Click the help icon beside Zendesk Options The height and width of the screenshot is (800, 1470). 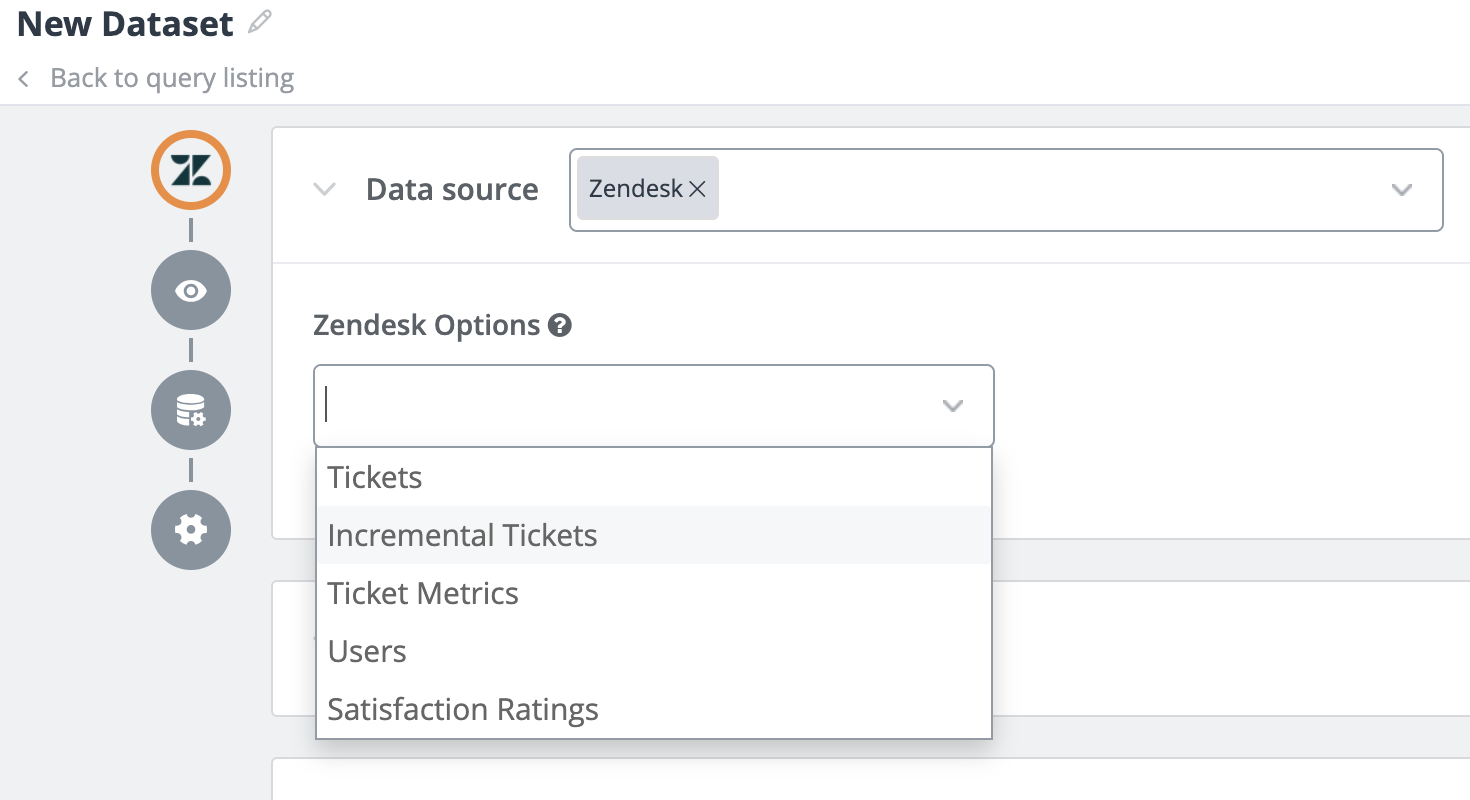tap(560, 325)
